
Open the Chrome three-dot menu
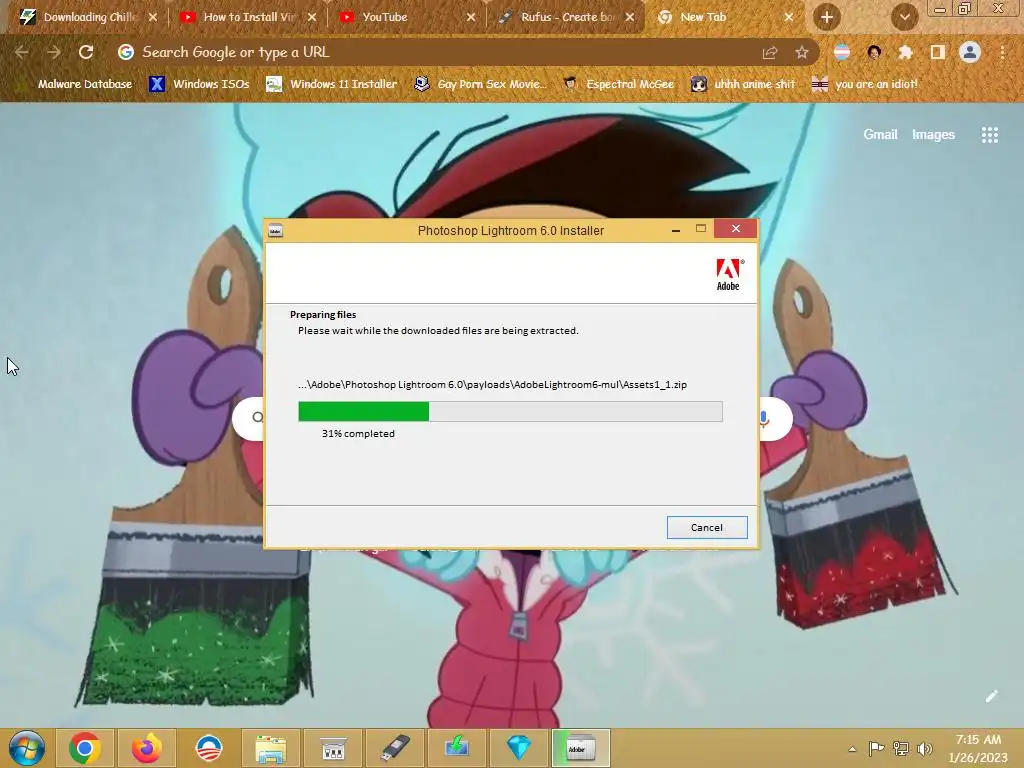1002,52
